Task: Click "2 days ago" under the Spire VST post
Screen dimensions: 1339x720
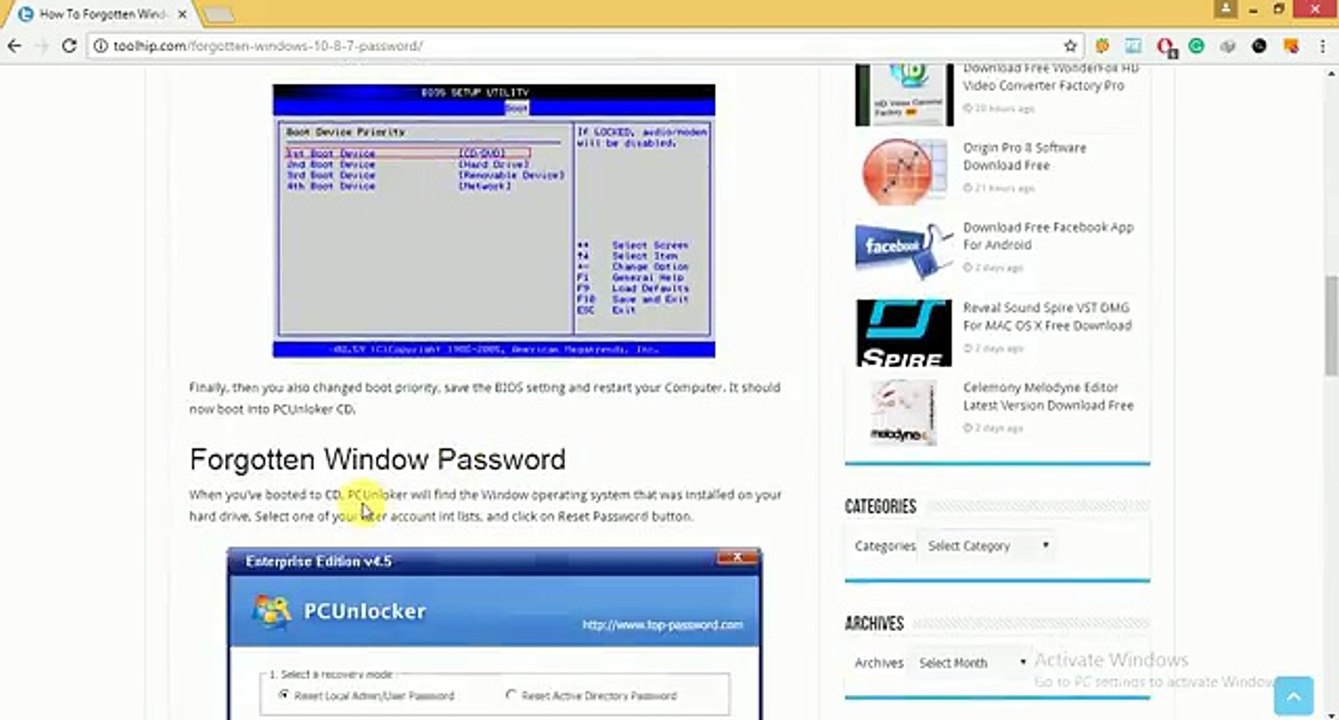Action: 993,348
